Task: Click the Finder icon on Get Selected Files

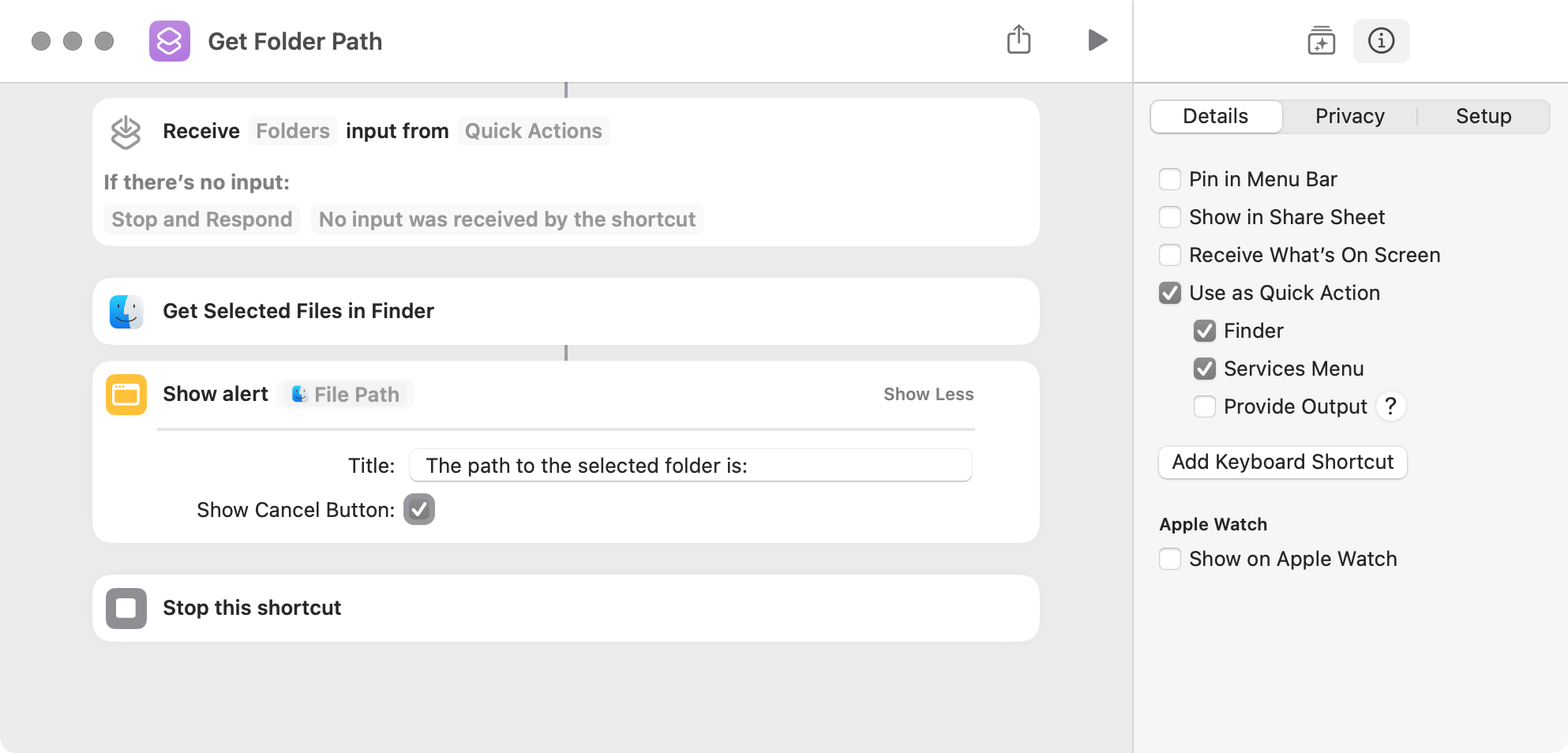Action: coord(126,311)
